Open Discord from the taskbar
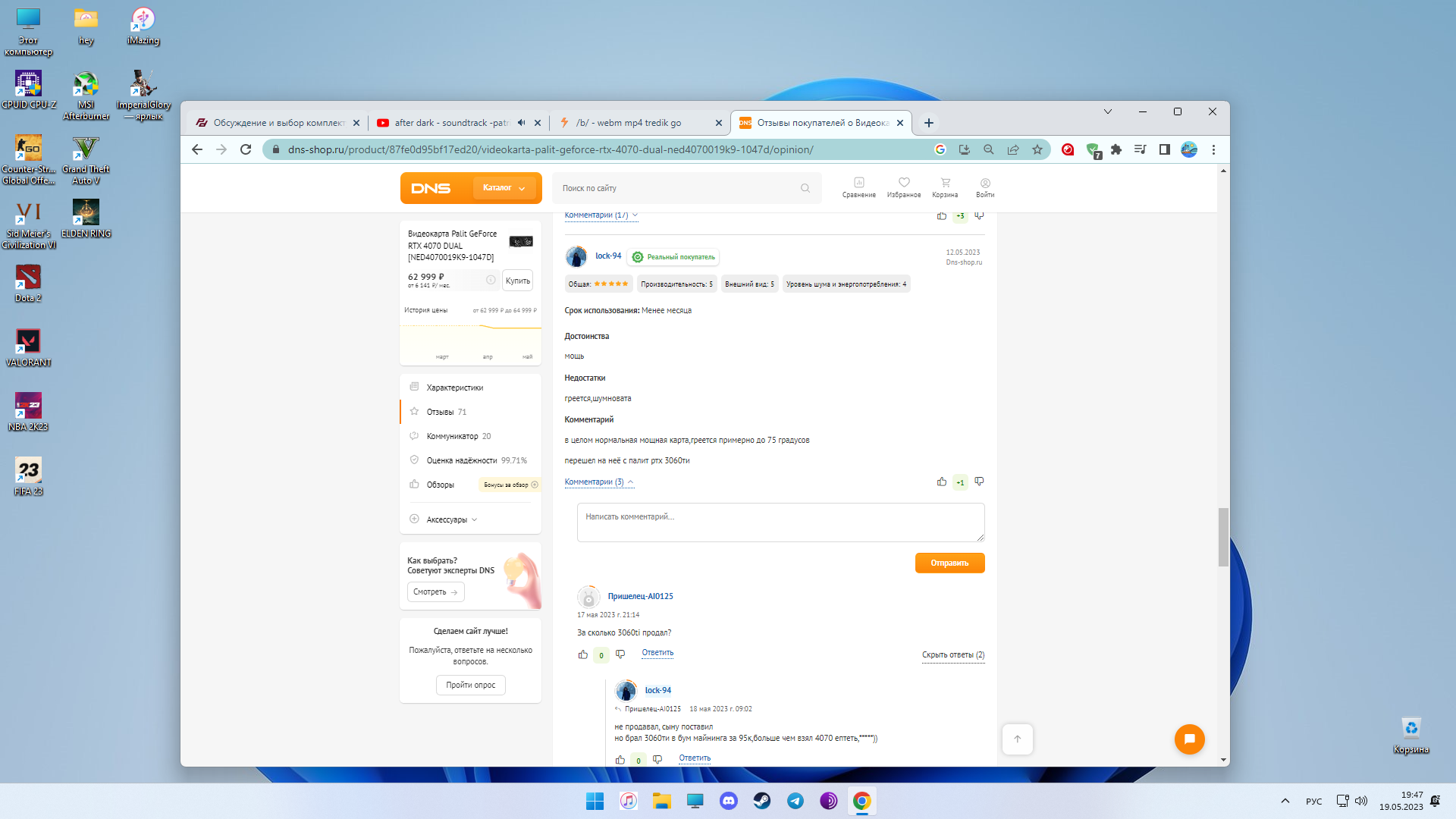The width and height of the screenshot is (1456, 819). coord(728,801)
